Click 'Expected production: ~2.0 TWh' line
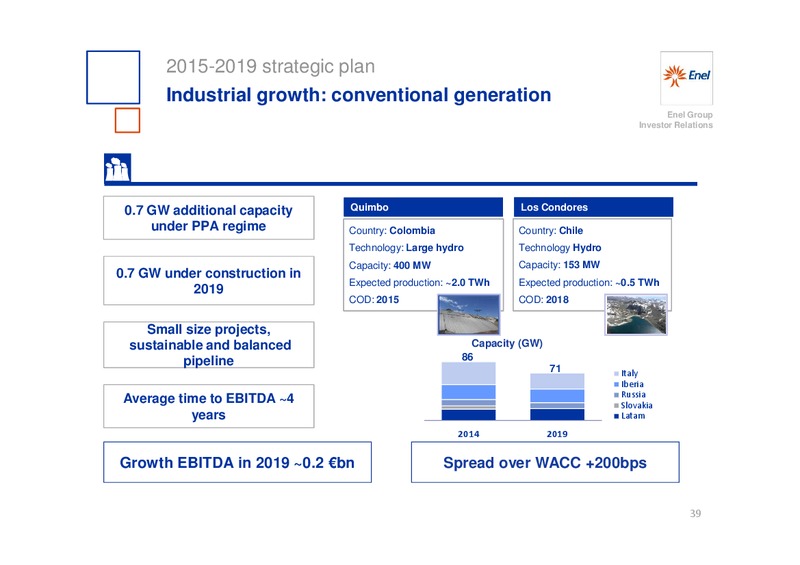Viewport: 800px width, 565px height. coord(419,282)
